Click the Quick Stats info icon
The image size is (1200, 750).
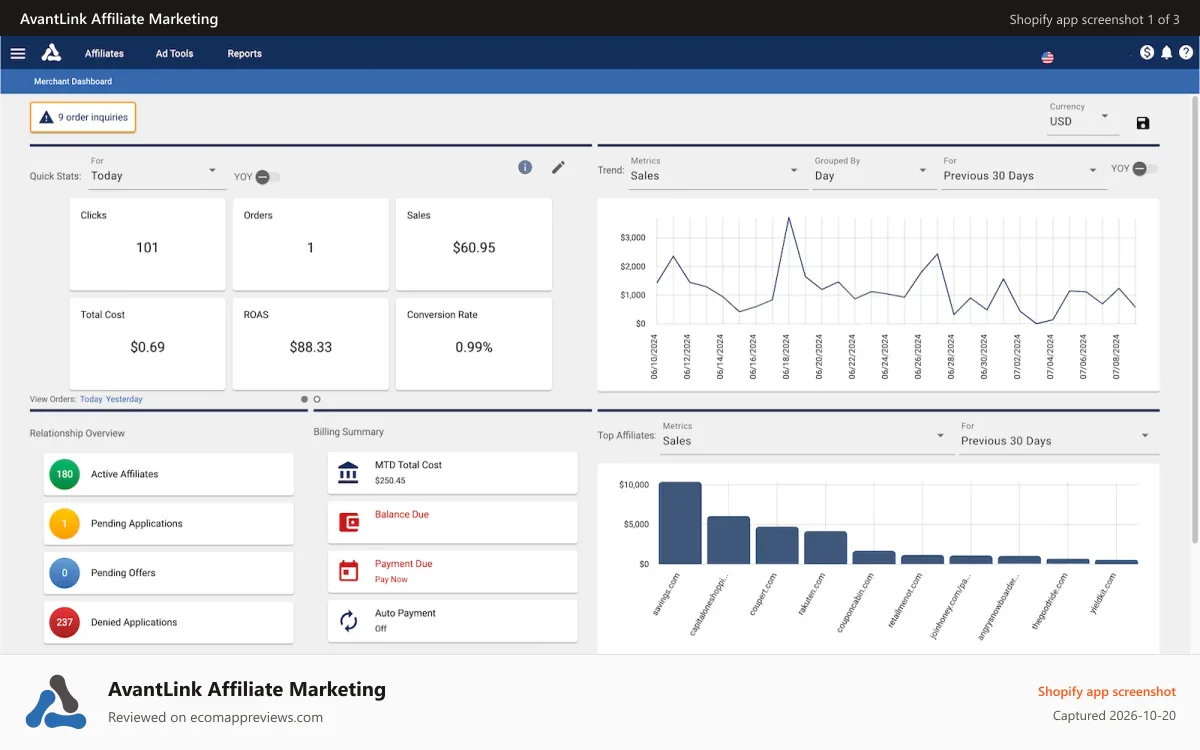525,167
